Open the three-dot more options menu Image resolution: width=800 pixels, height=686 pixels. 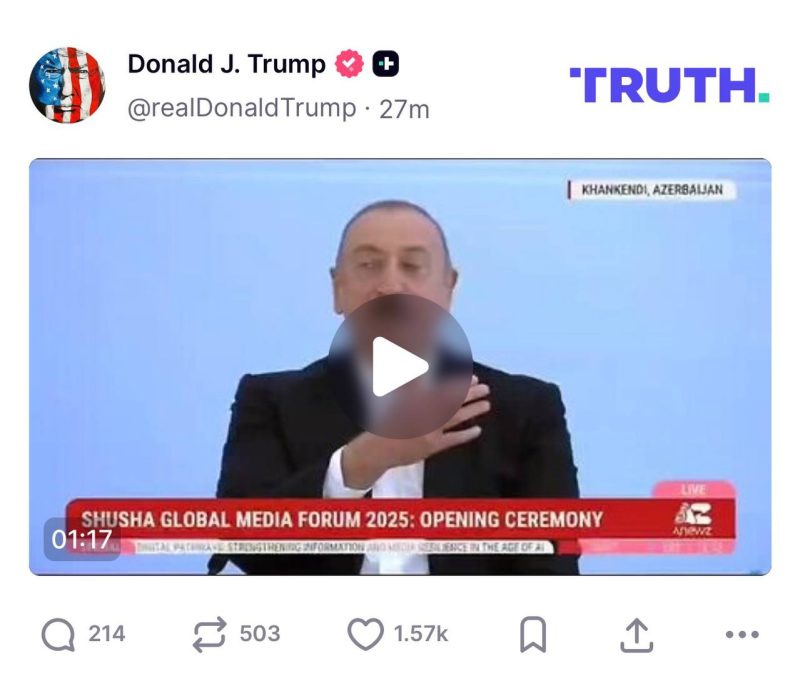tap(742, 634)
